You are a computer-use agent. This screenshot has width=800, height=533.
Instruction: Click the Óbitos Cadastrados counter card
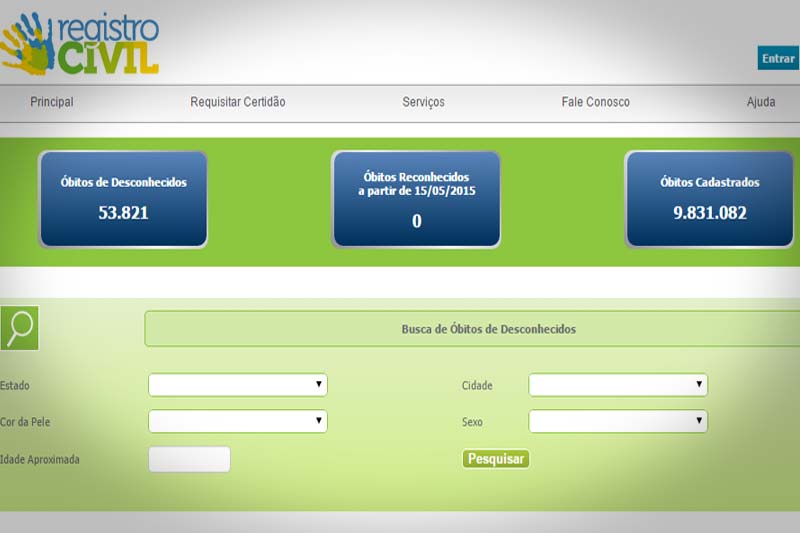click(709, 198)
